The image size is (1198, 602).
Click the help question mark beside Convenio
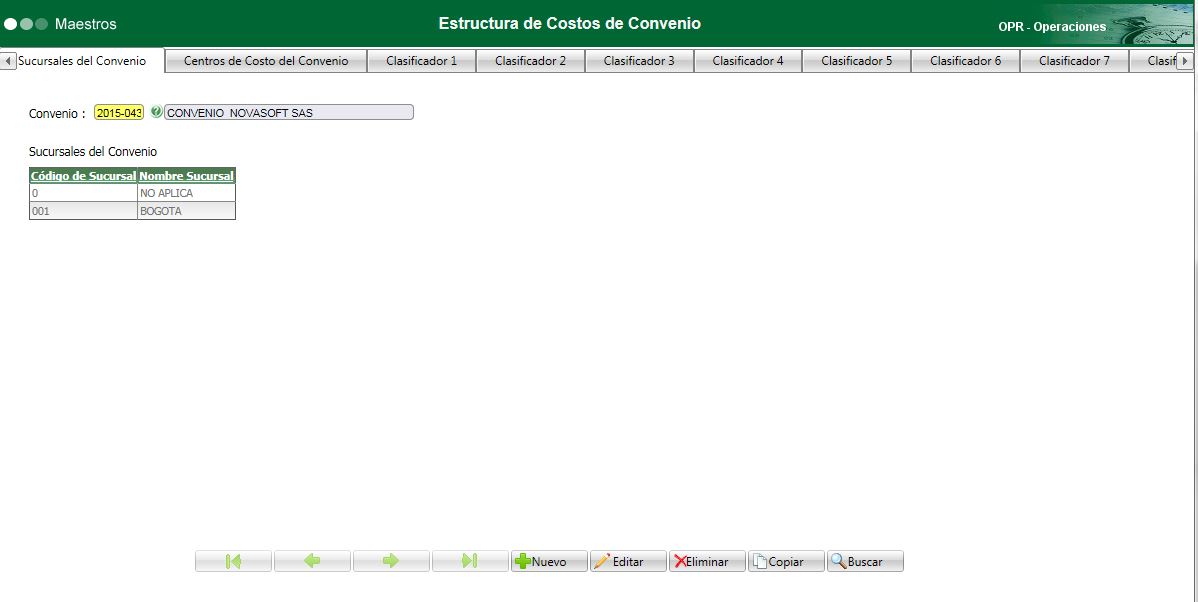coord(156,112)
